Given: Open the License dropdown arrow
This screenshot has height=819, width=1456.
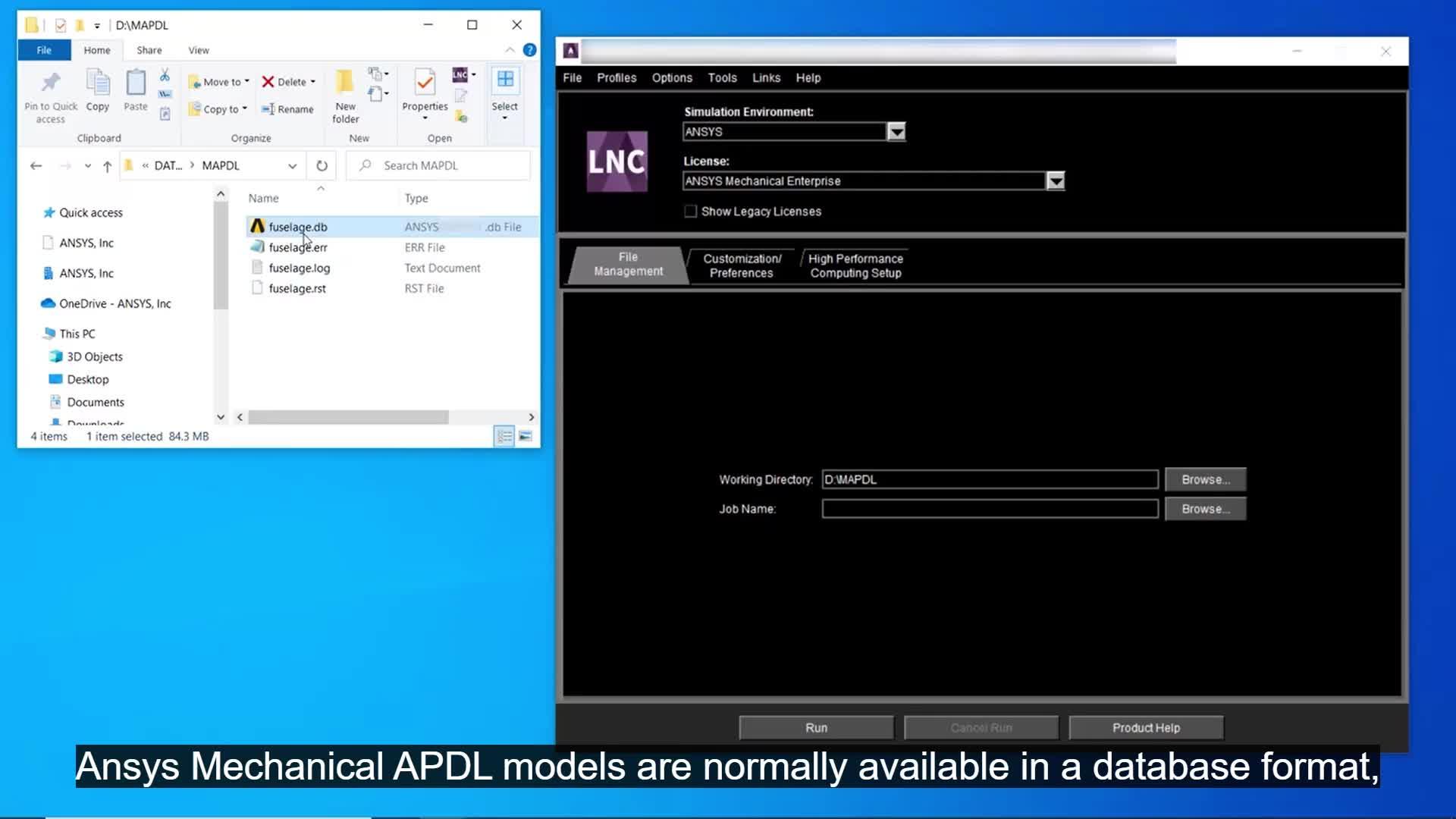Looking at the screenshot, I should point(1055,181).
